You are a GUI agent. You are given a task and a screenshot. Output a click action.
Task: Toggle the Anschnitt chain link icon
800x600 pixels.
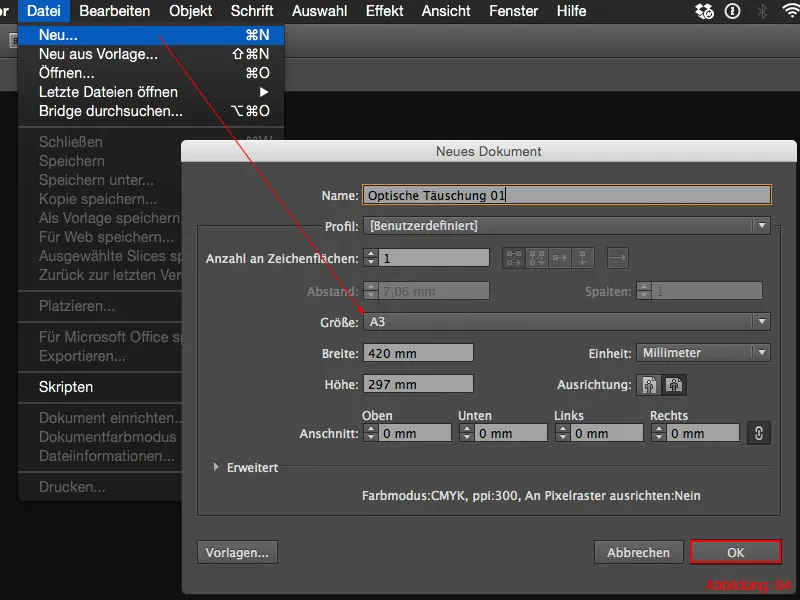[759, 433]
